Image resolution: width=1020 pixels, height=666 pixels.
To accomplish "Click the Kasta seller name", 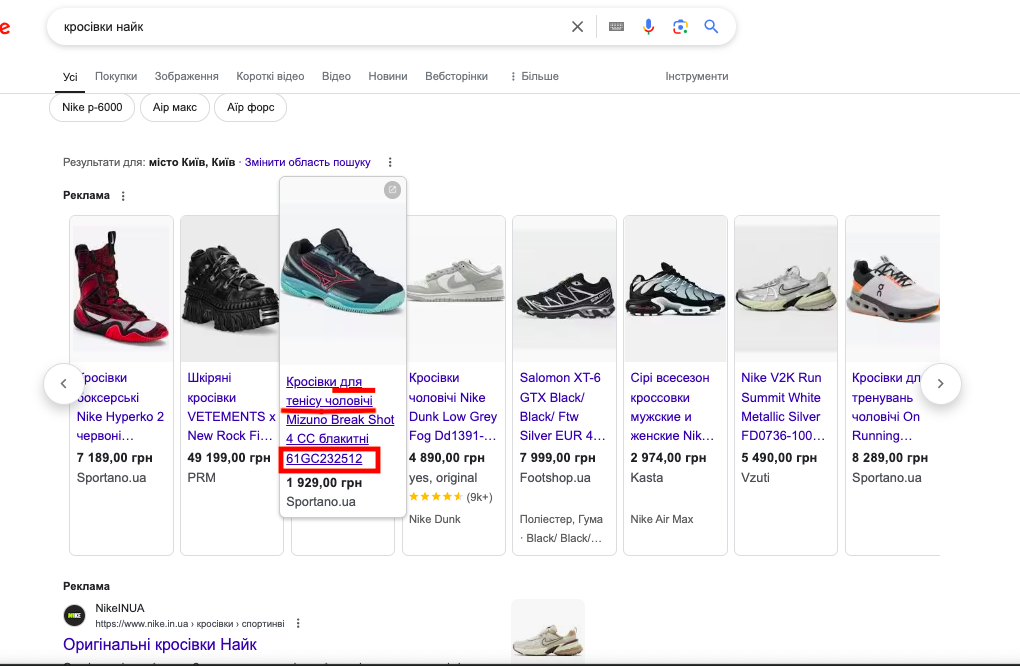I will point(647,477).
